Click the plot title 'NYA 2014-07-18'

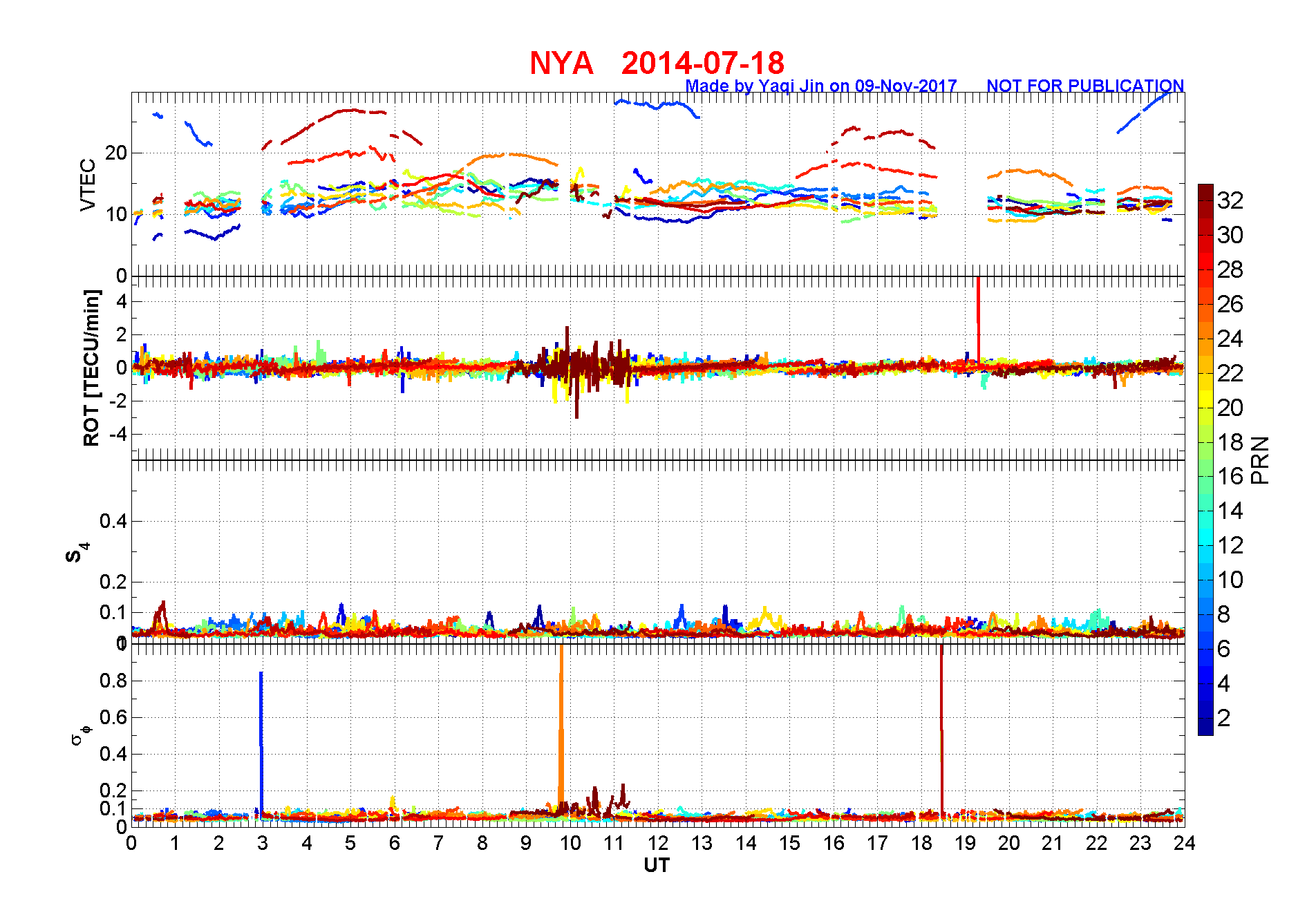pyautogui.click(x=657, y=63)
